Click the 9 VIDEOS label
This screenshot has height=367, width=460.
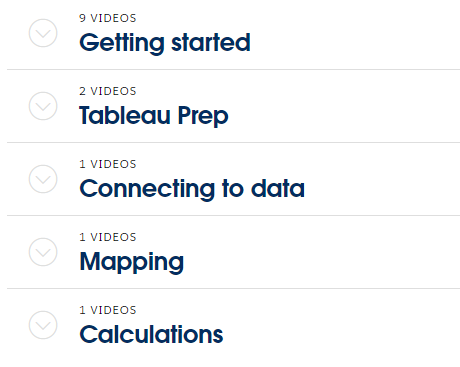click(108, 18)
